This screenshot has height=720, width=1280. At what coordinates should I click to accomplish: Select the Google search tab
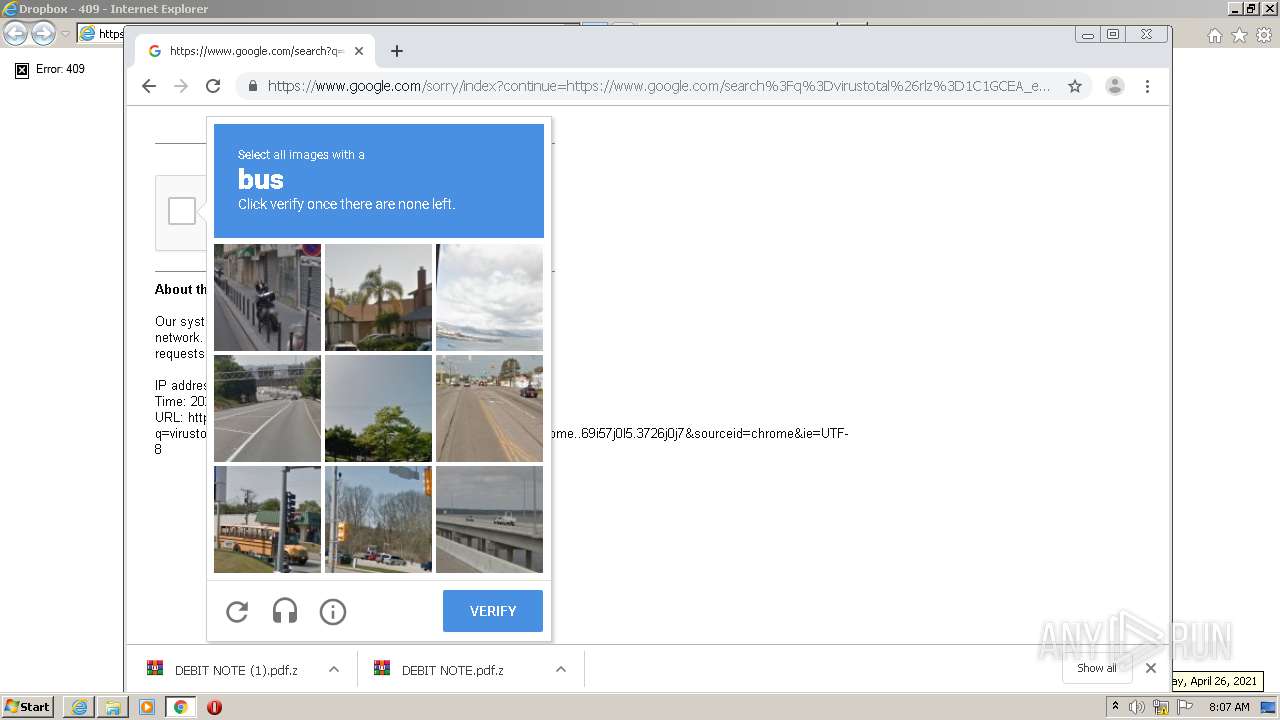(x=255, y=51)
